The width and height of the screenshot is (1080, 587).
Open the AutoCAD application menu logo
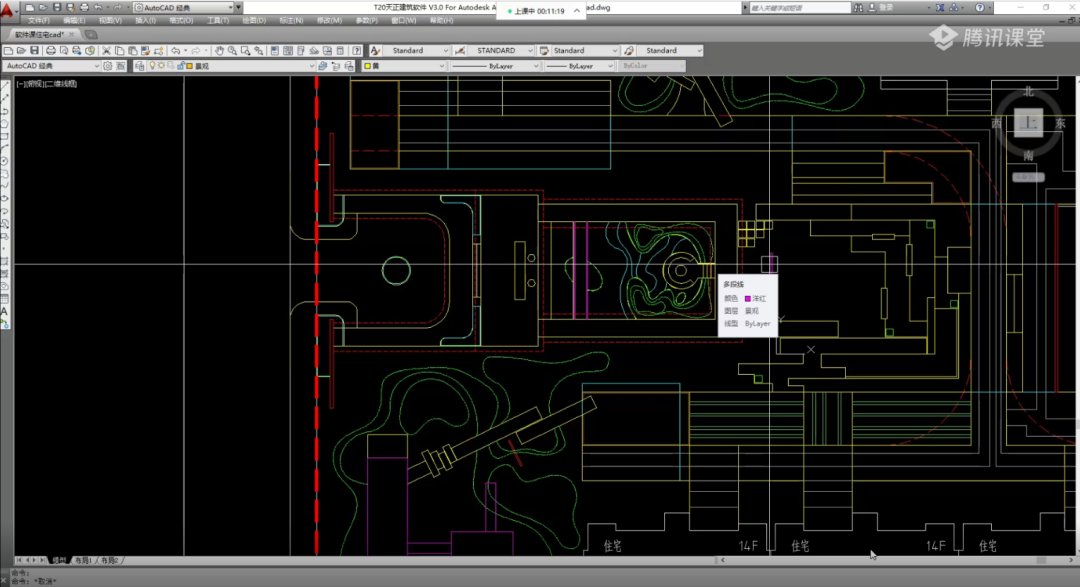[6, 10]
